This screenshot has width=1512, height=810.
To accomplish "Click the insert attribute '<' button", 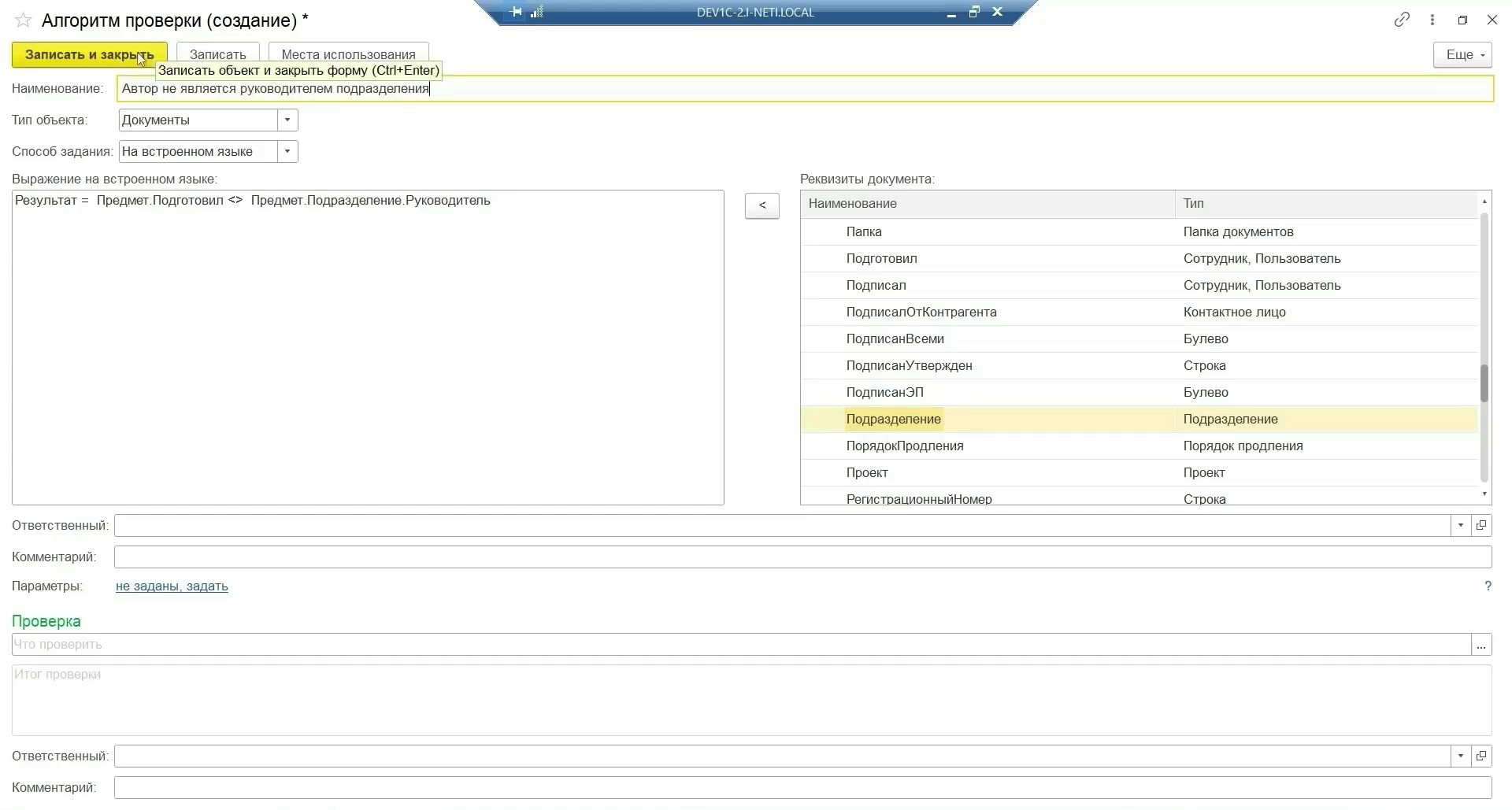I will (762, 205).
